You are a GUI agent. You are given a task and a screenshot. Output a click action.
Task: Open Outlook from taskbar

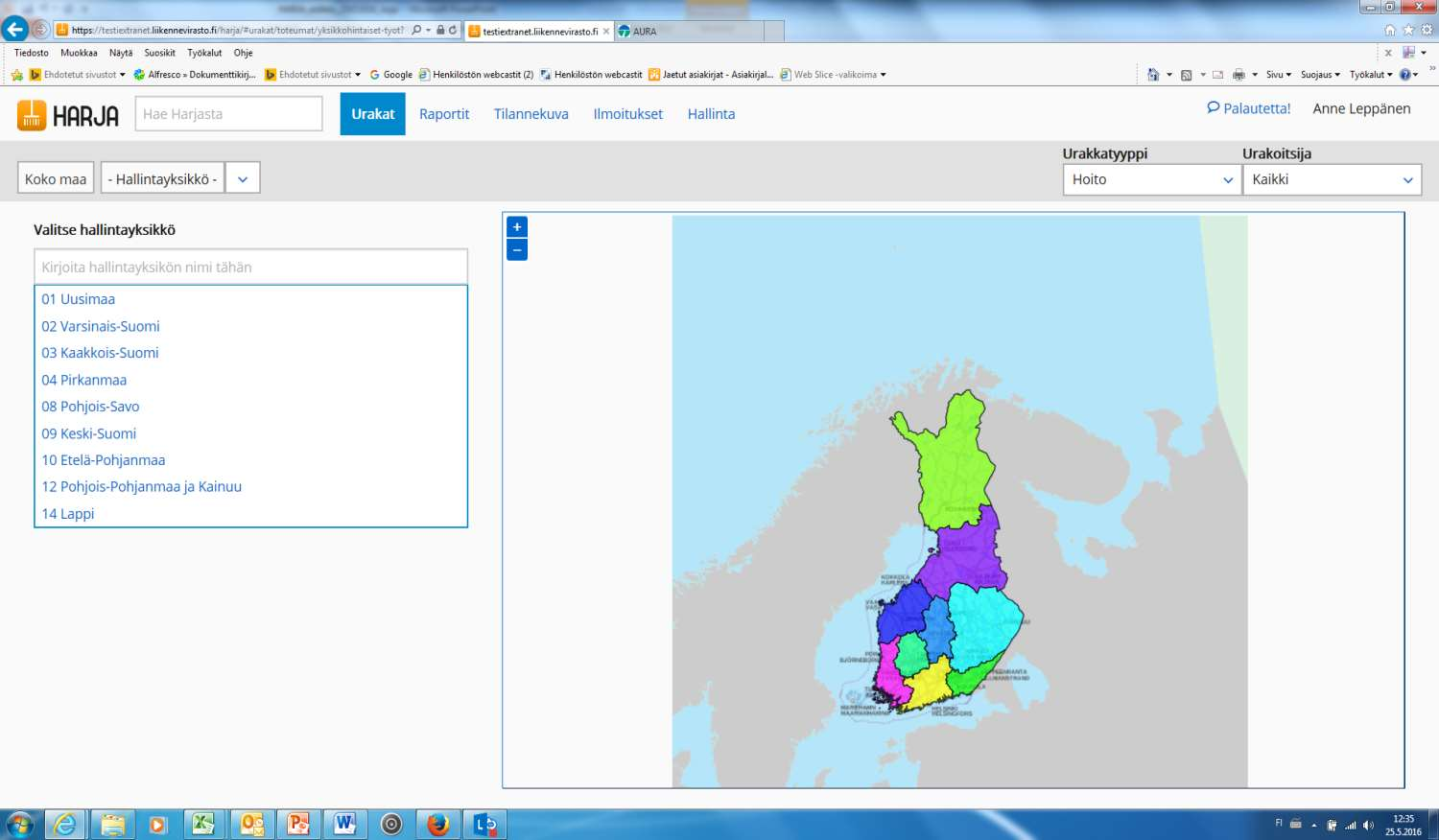pyautogui.click(x=251, y=824)
